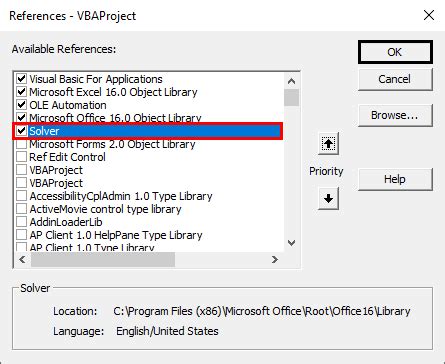Screen dimensions: 445x364
Task: Check ActiveMovie control type library box
Action: 22,209
